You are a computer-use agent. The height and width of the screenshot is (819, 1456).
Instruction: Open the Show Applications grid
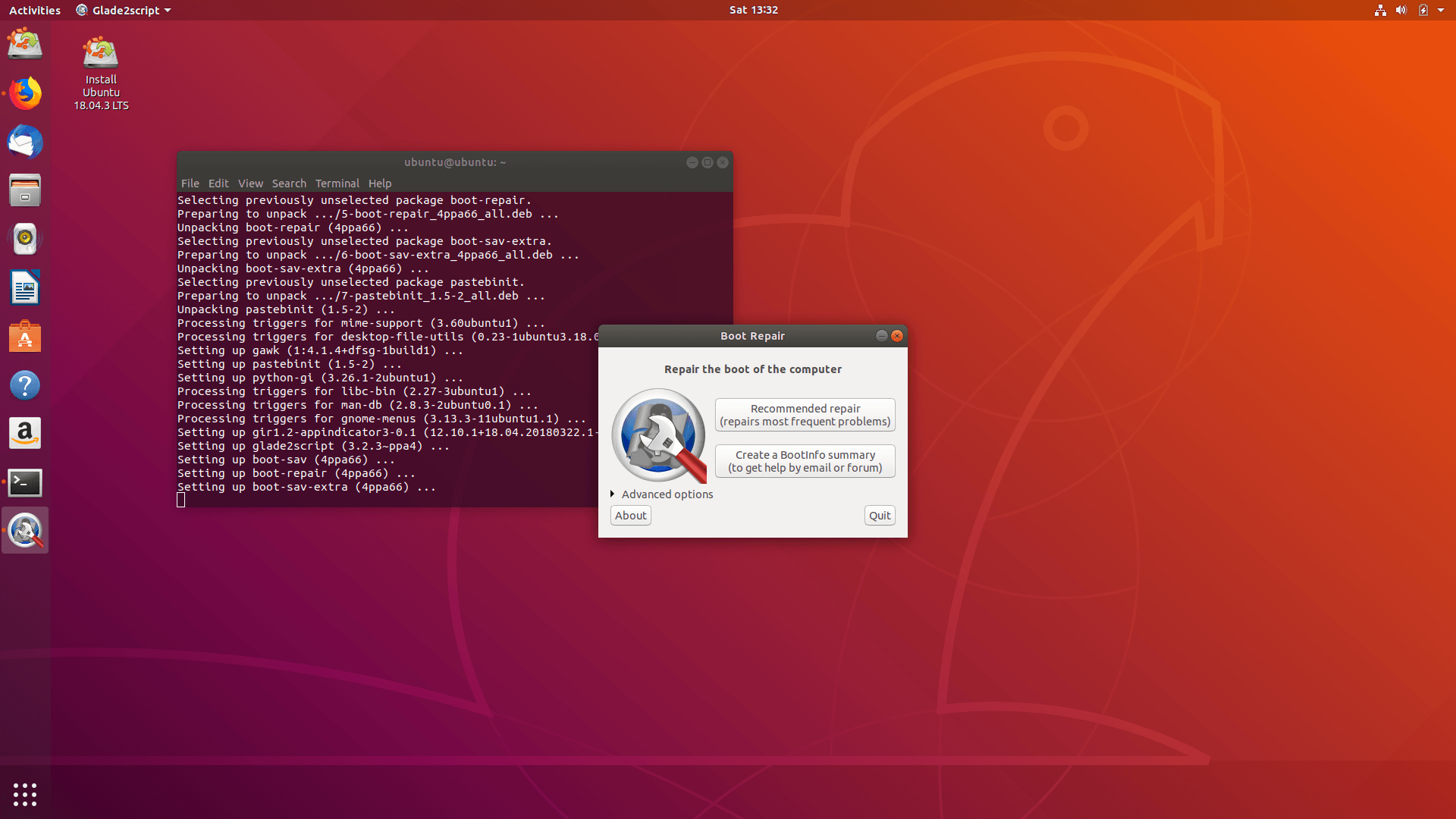click(25, 794)
